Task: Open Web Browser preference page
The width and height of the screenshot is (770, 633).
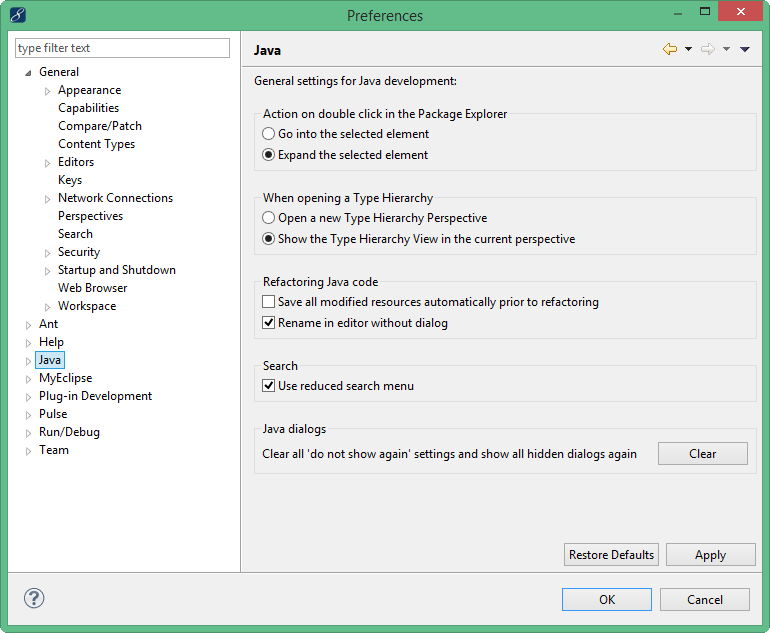Action: click(x=92, y=288)
